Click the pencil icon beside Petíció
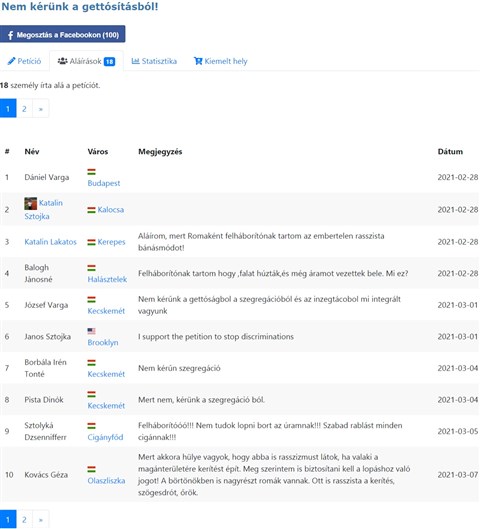 coord(11,61)
